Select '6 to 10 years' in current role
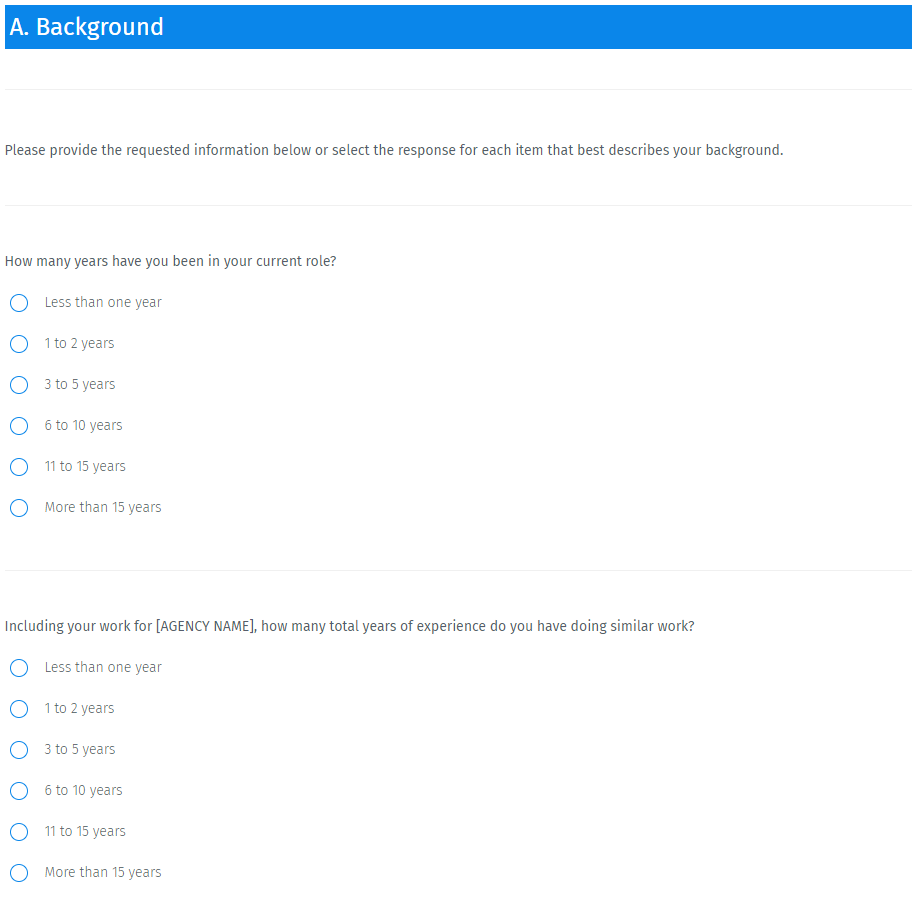 pos(19,426)
